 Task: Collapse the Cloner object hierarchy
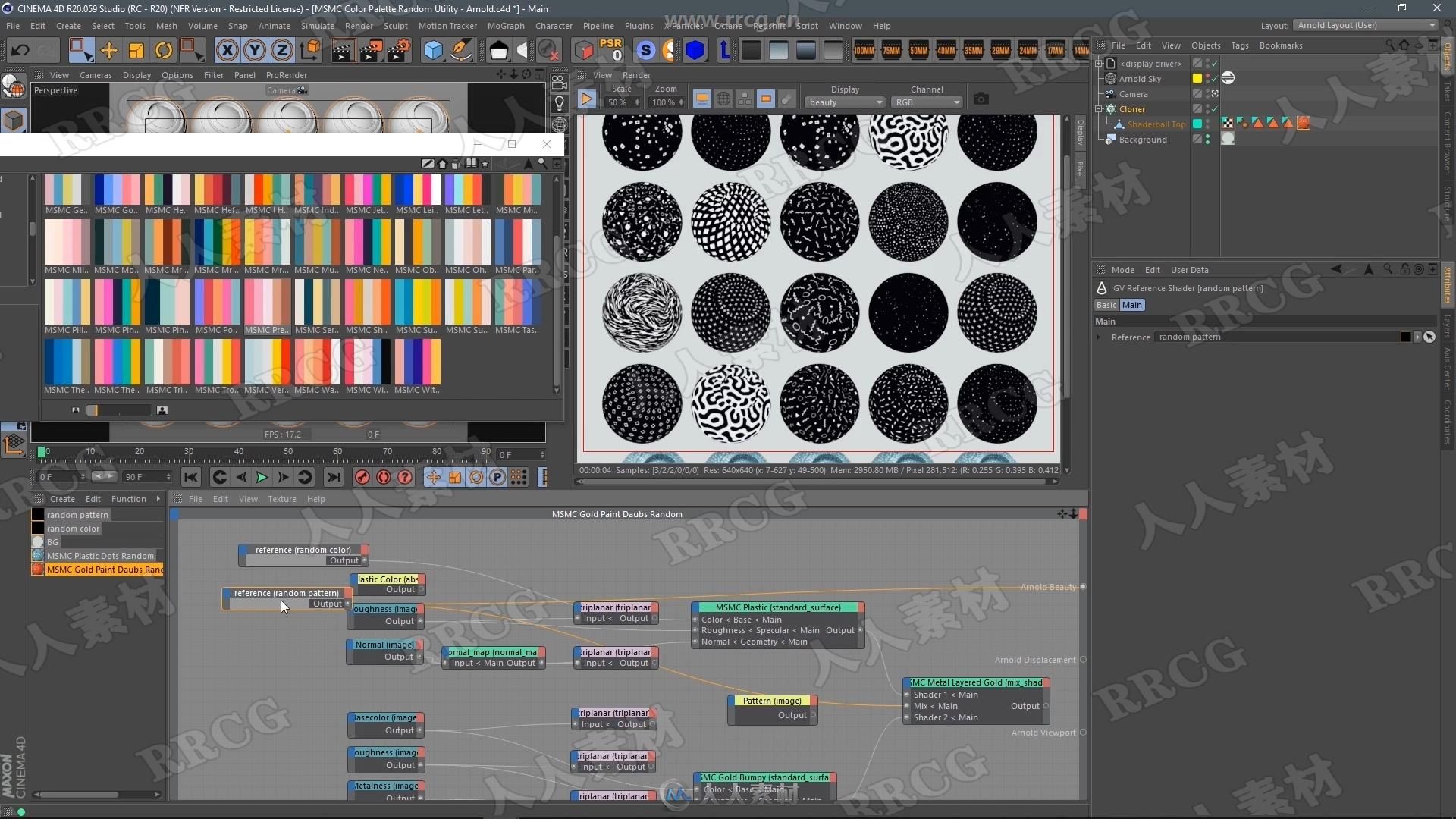click(1099, 109)
